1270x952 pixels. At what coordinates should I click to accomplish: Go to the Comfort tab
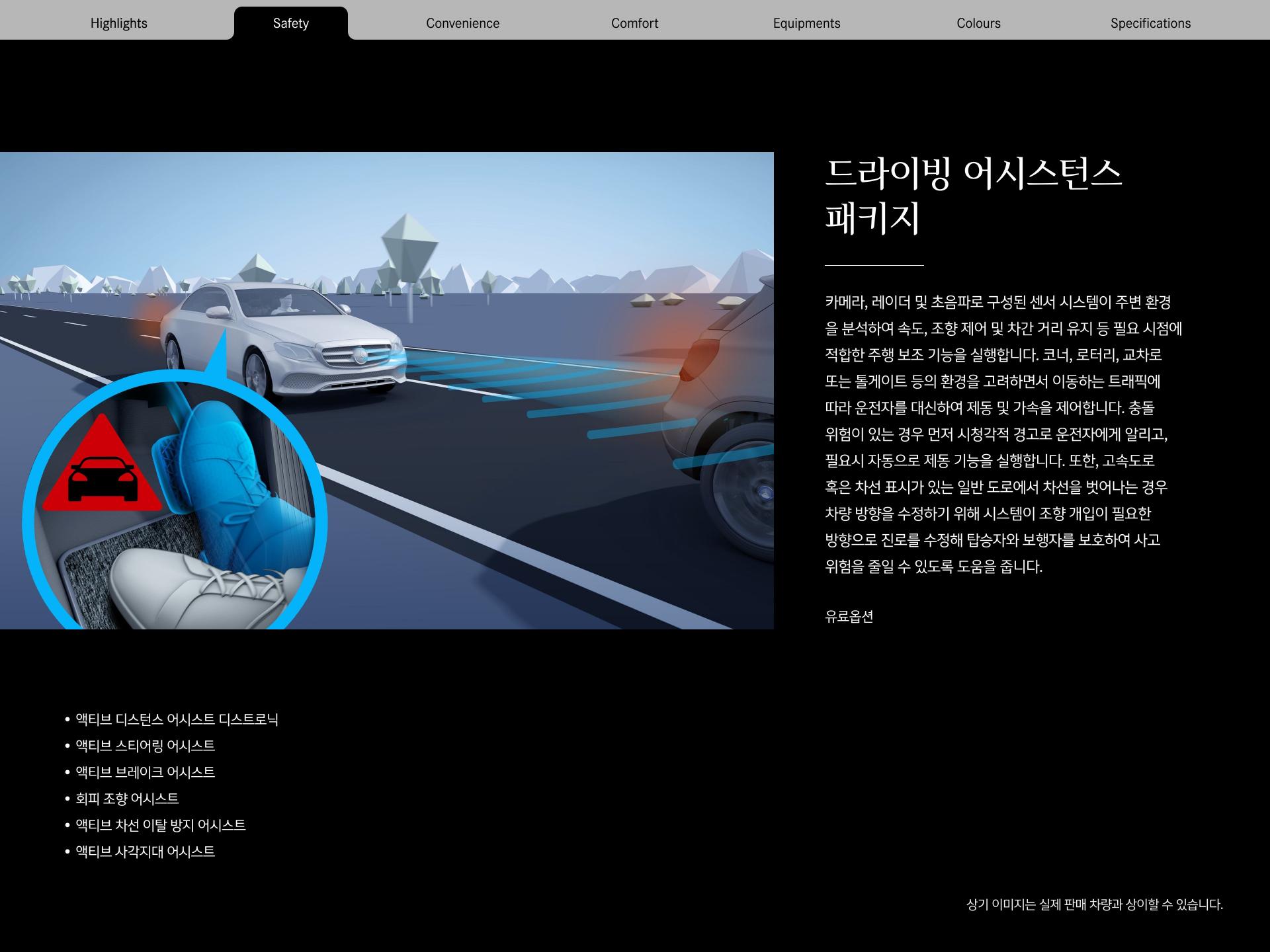pyautogui.click(x=635, y=23)
